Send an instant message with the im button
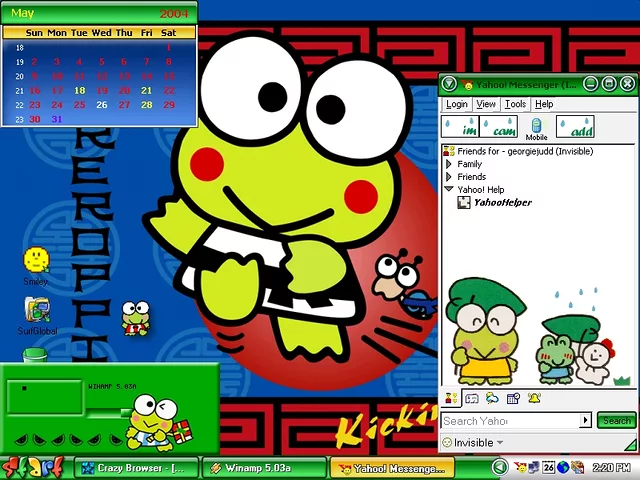This screenshot has height=480, width=640. [460, 127]
